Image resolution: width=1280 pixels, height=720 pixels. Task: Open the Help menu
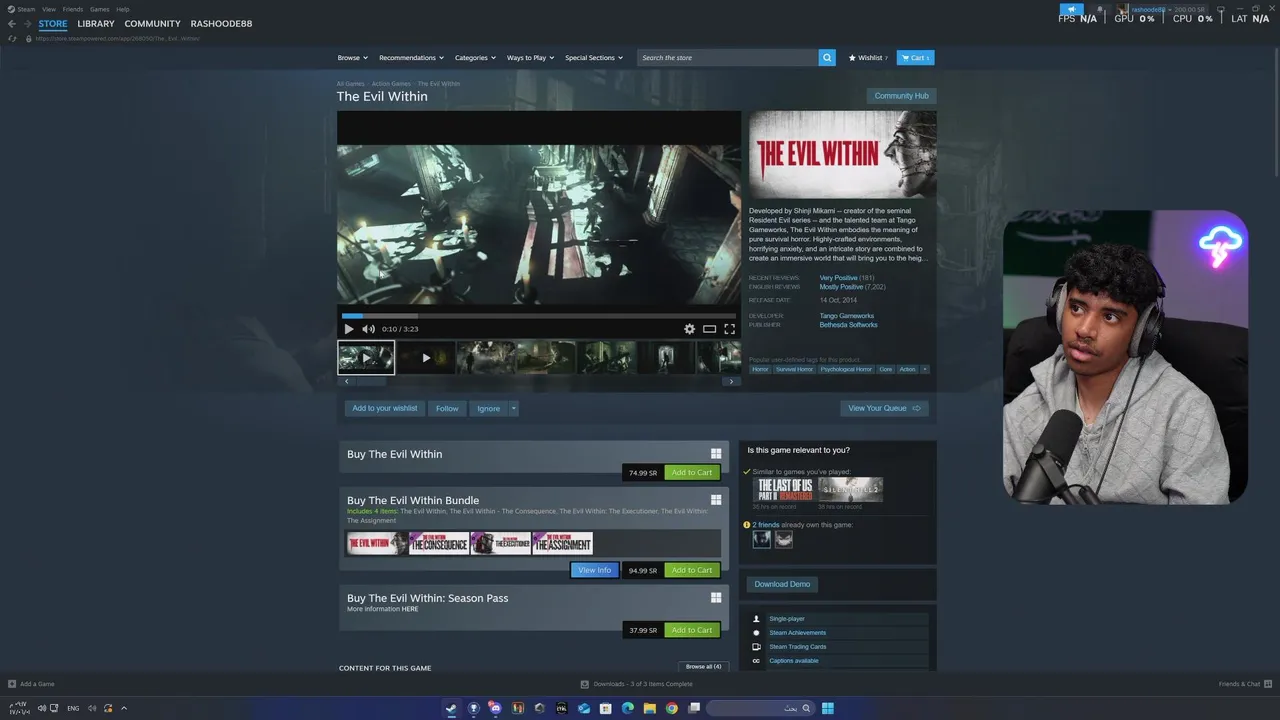(123, 9)
